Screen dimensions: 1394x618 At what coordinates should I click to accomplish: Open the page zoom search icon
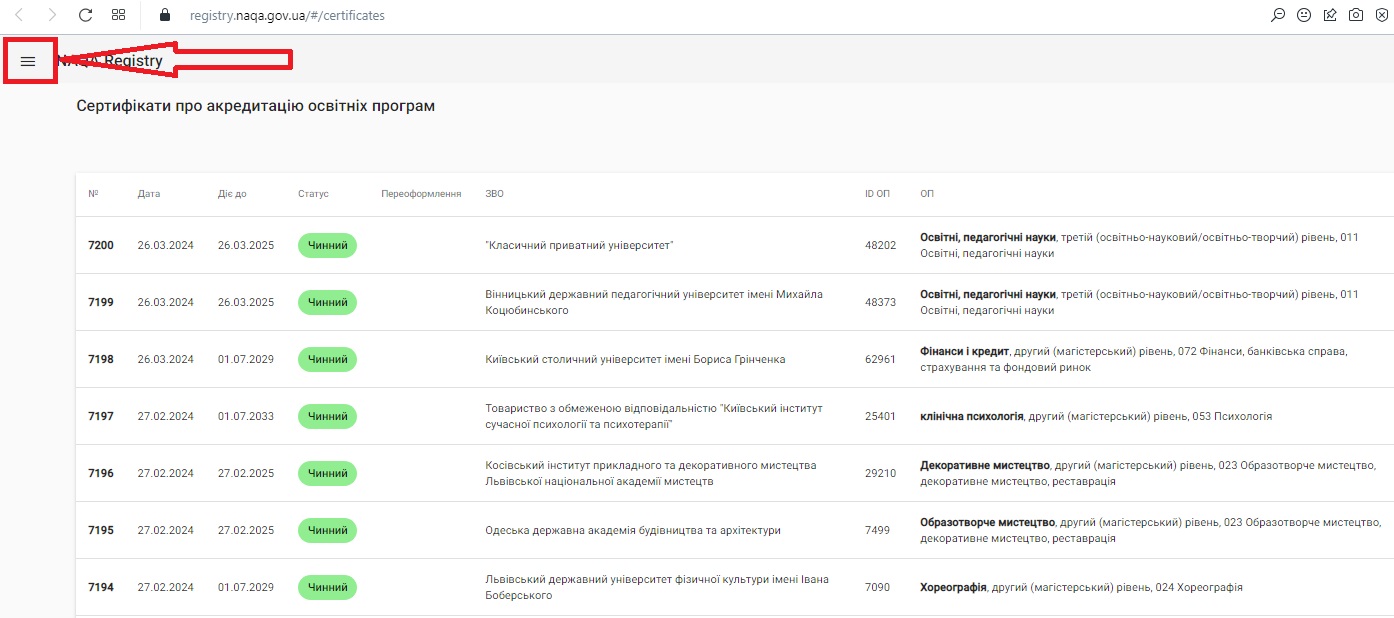1278,15
